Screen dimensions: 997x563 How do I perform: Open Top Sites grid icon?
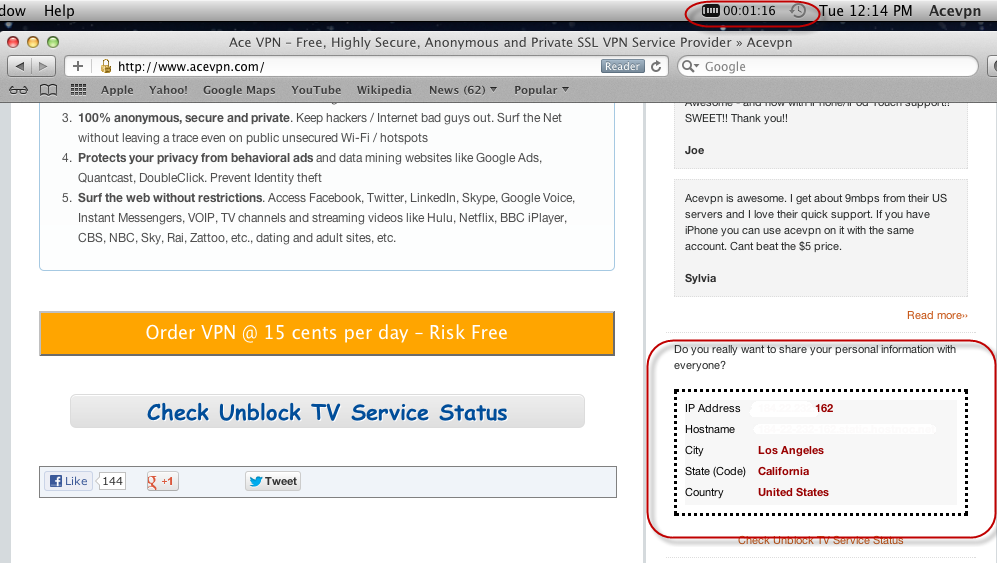pos(78,90)
